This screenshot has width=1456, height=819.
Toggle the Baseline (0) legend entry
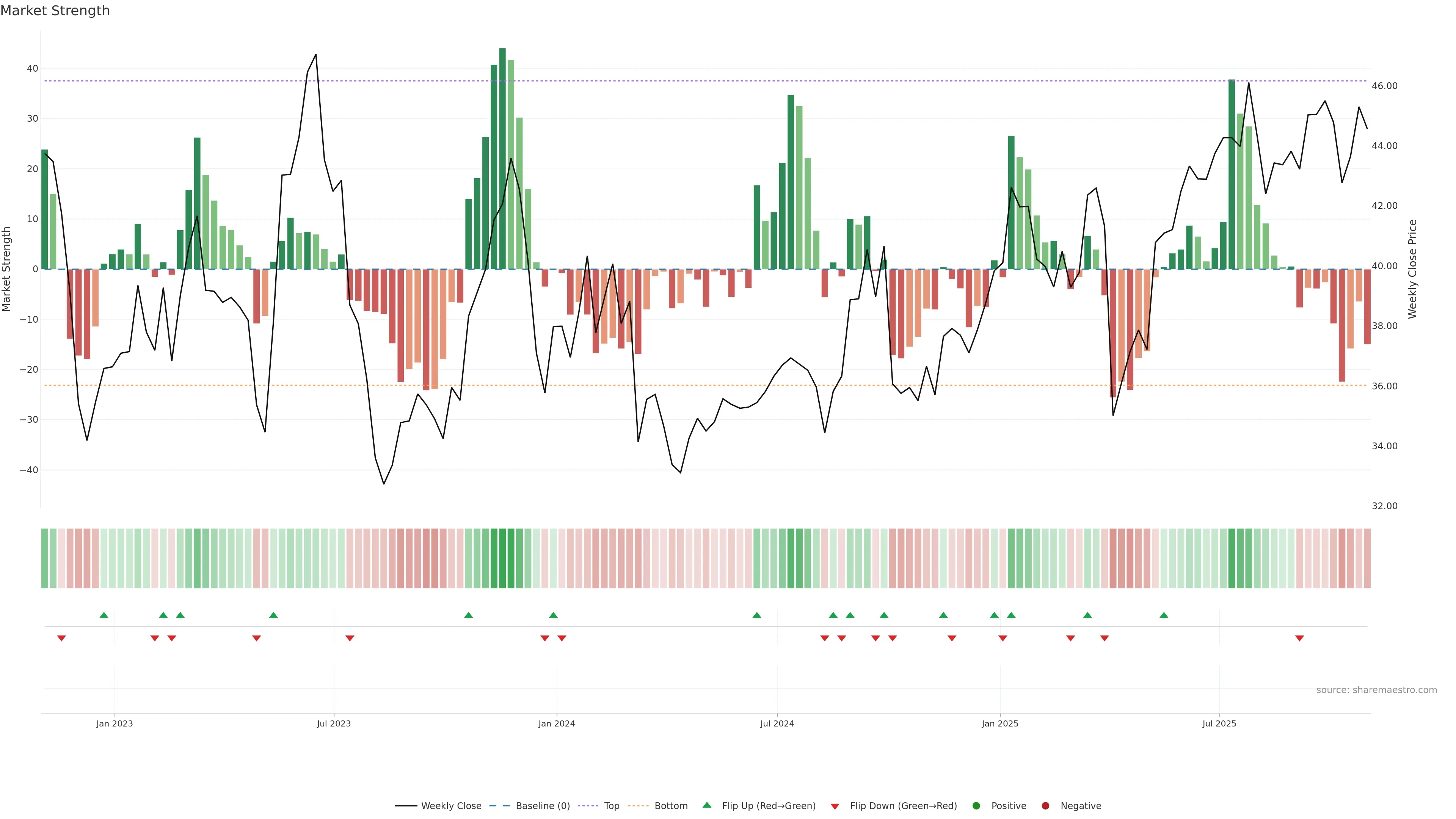click(529, 806)
